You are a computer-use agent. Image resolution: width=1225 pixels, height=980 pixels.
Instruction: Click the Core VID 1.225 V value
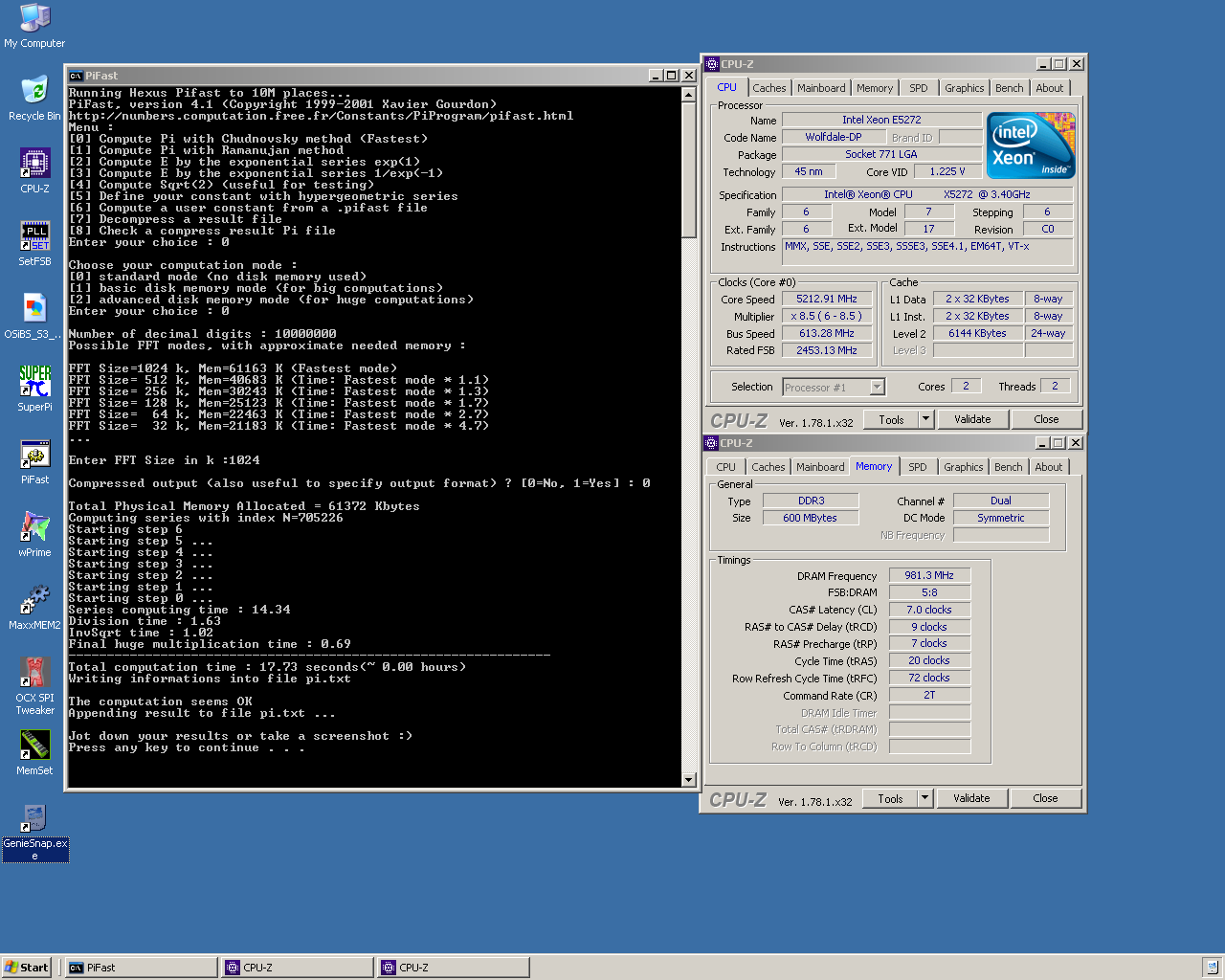[947, 171]
